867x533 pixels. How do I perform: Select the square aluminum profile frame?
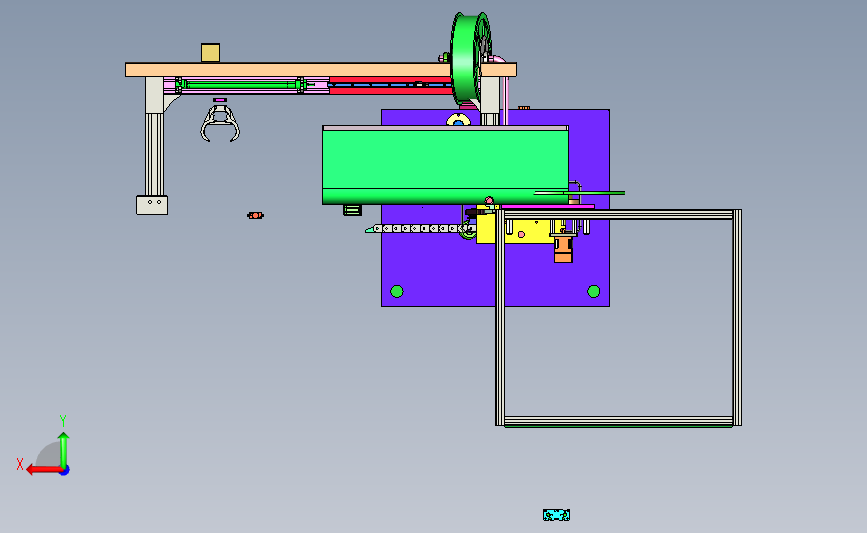(x=618, y=318)
